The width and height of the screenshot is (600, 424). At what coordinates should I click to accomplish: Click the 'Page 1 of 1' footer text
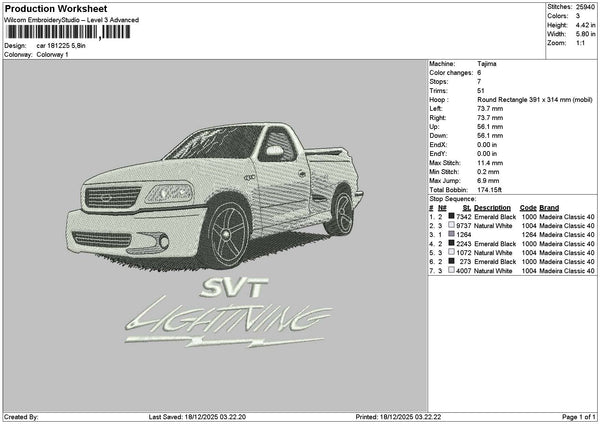tap(579, 417)
